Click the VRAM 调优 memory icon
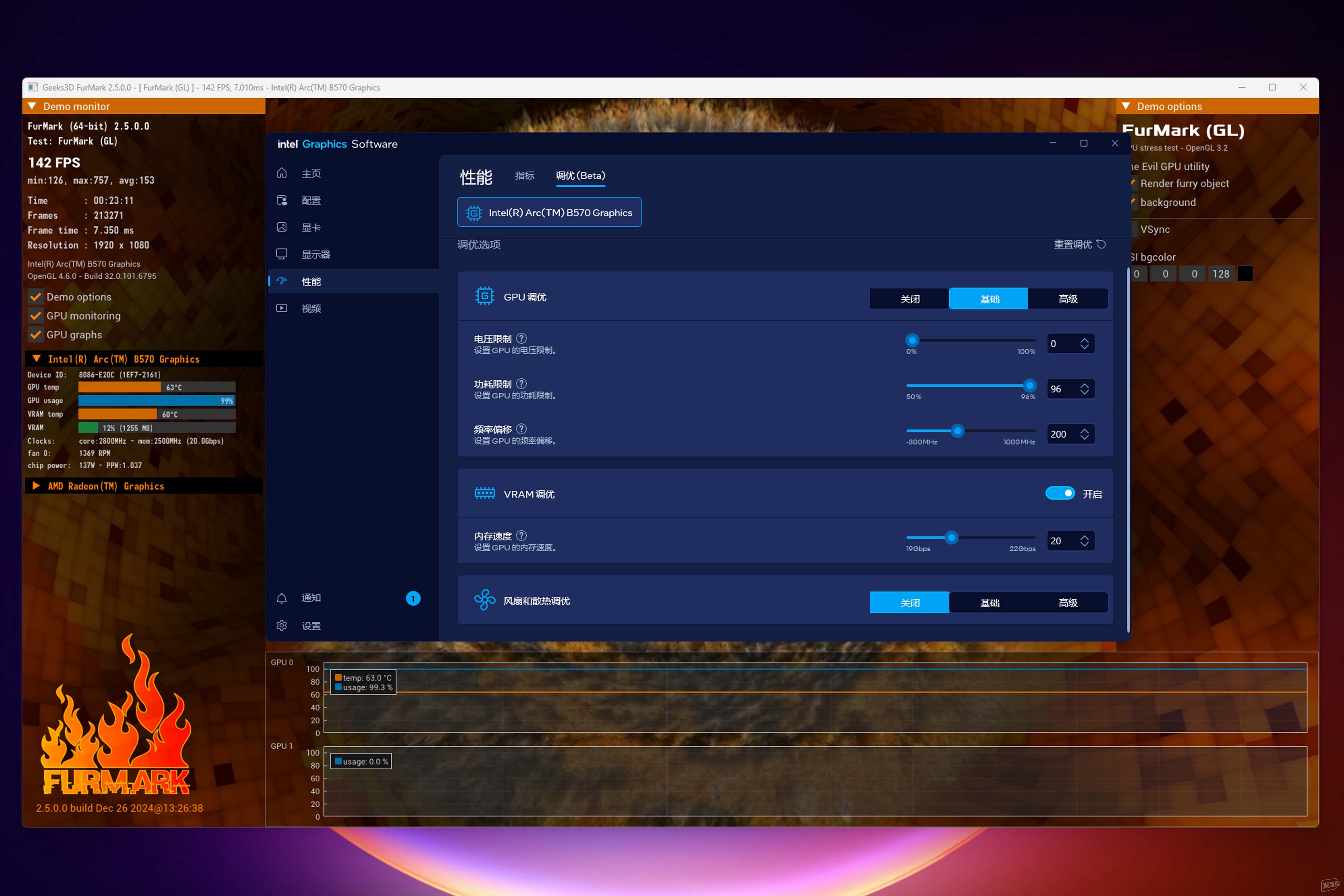Screen dimensions: 1344x896 [x=485, y=493]
